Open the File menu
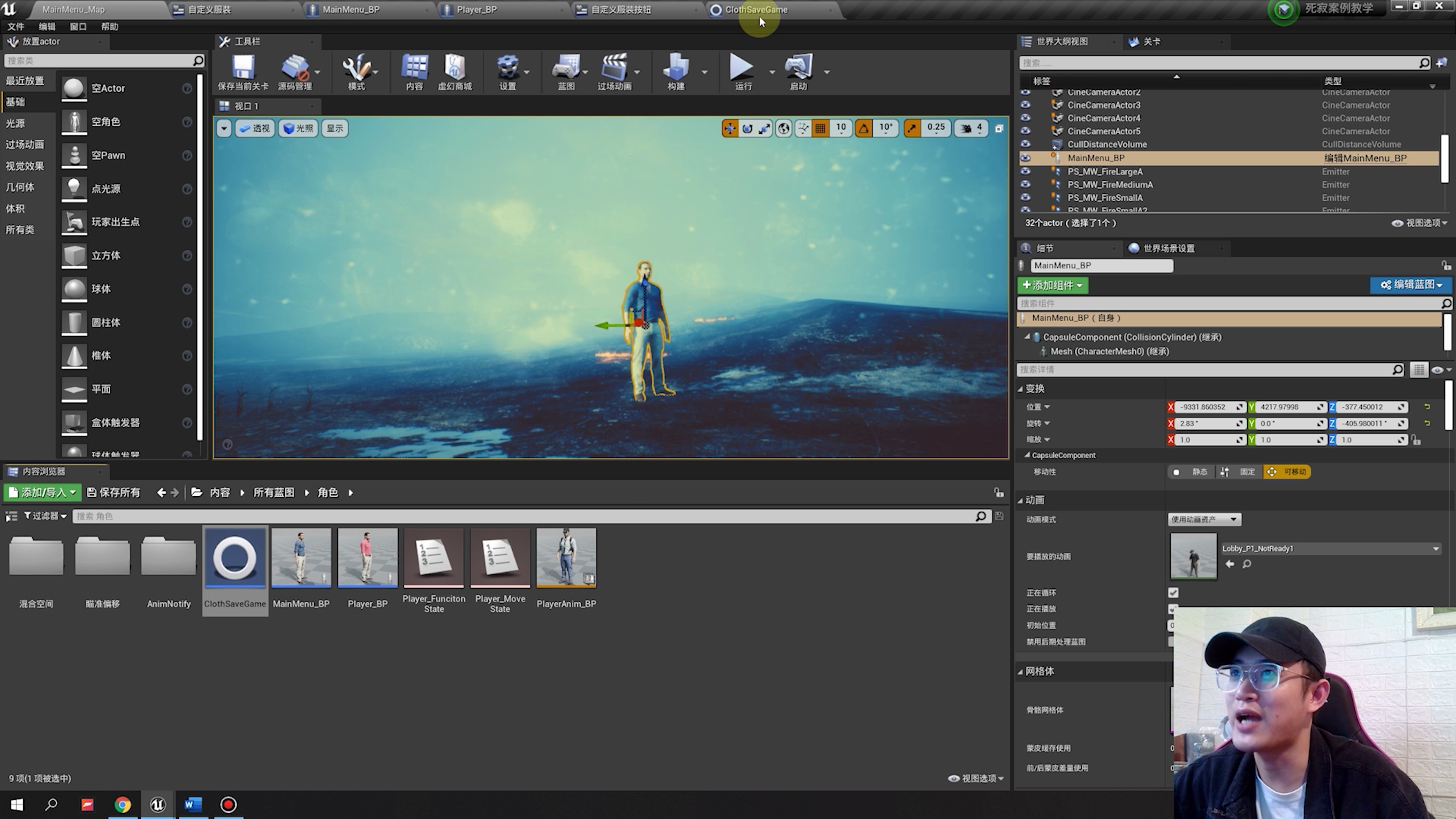Screen dimensions: 1456x819 pos(16,27)
